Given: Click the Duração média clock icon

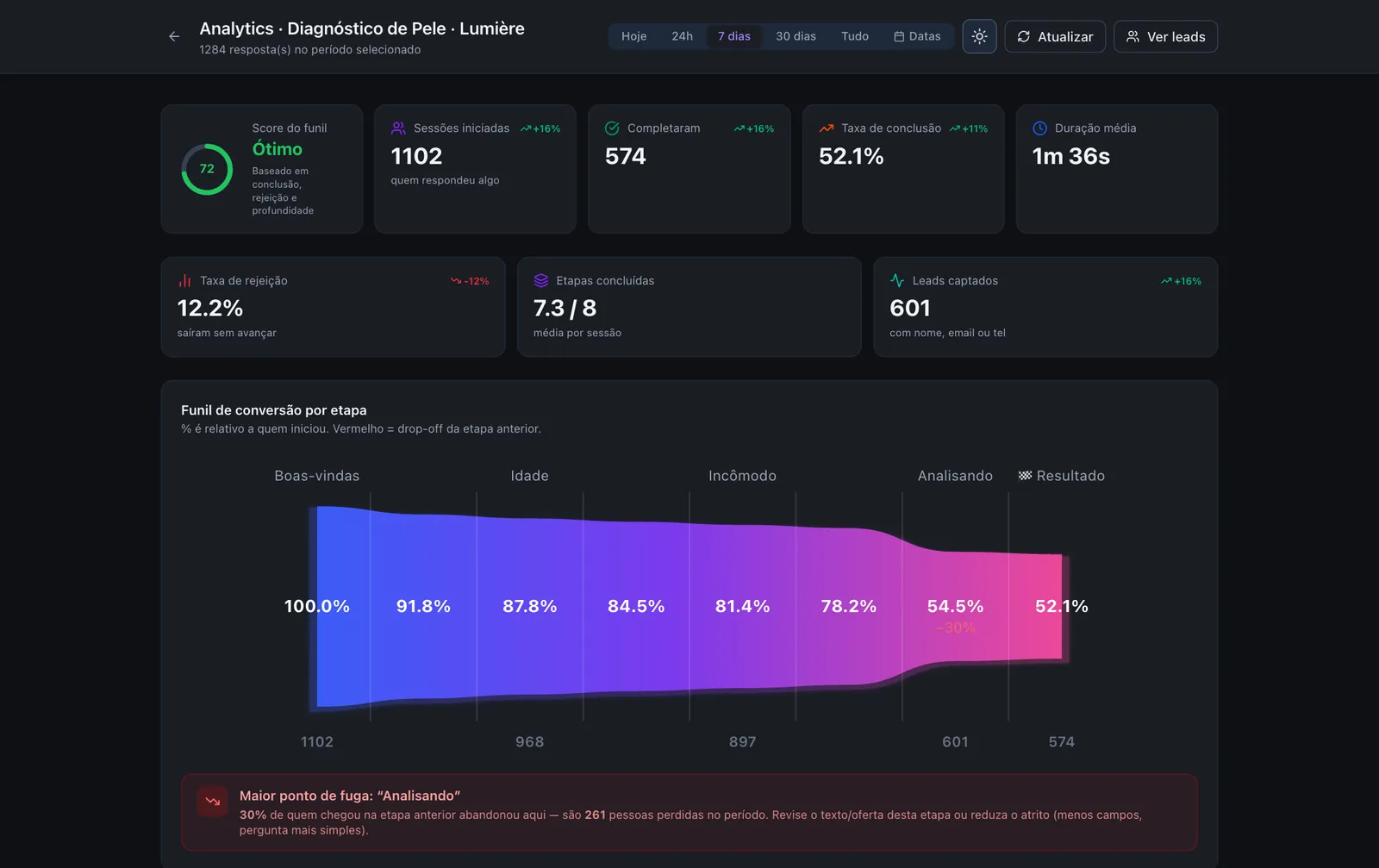Looking at the screenshot, I should click(x=1039, y=128).
